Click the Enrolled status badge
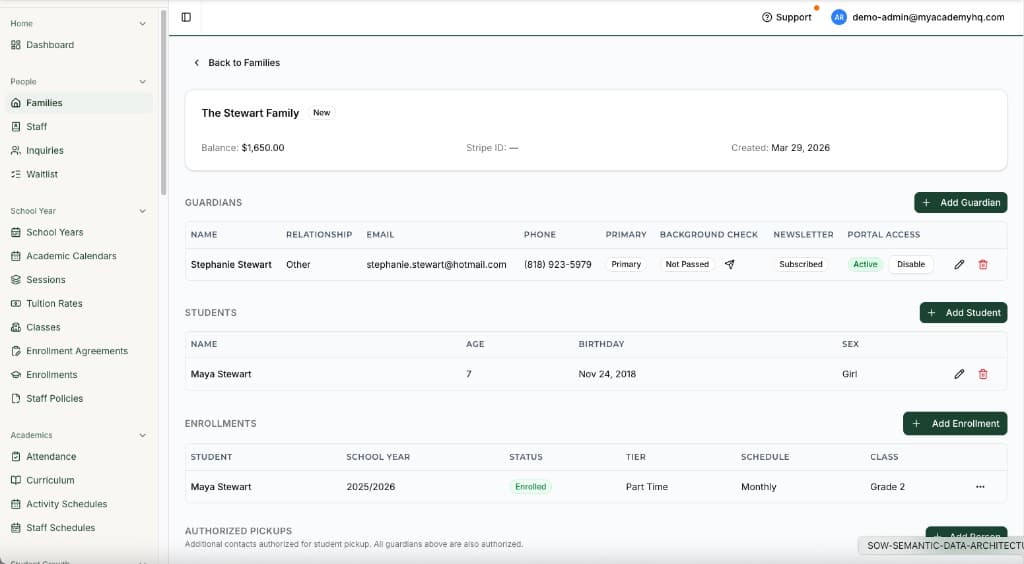 [x=530, y=487]
